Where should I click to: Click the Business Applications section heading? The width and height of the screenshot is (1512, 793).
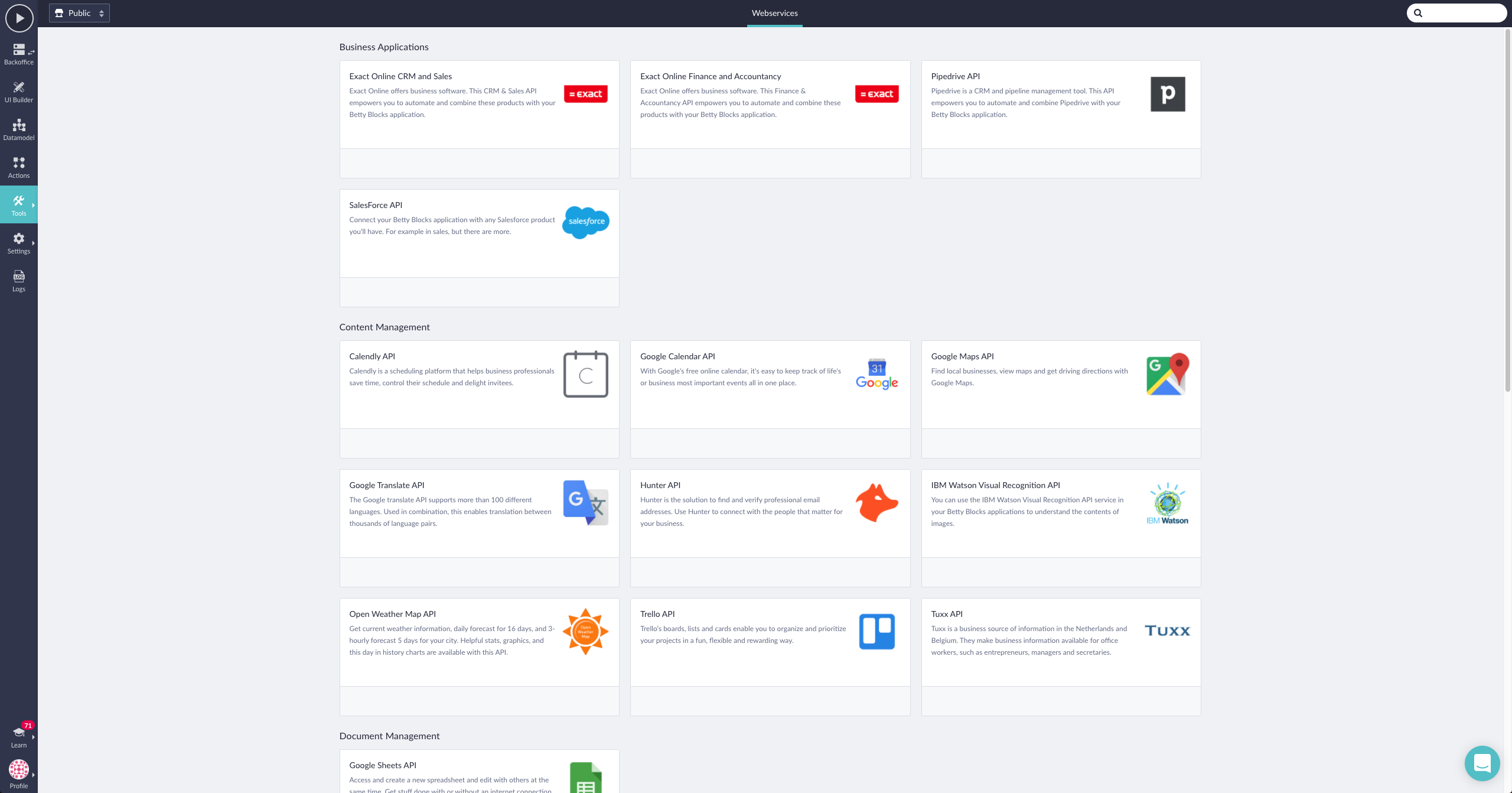pos(384,47)
